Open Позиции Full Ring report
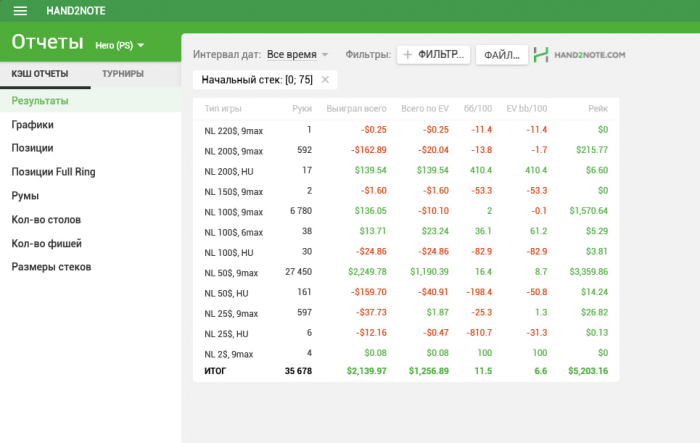 [53, 172]
